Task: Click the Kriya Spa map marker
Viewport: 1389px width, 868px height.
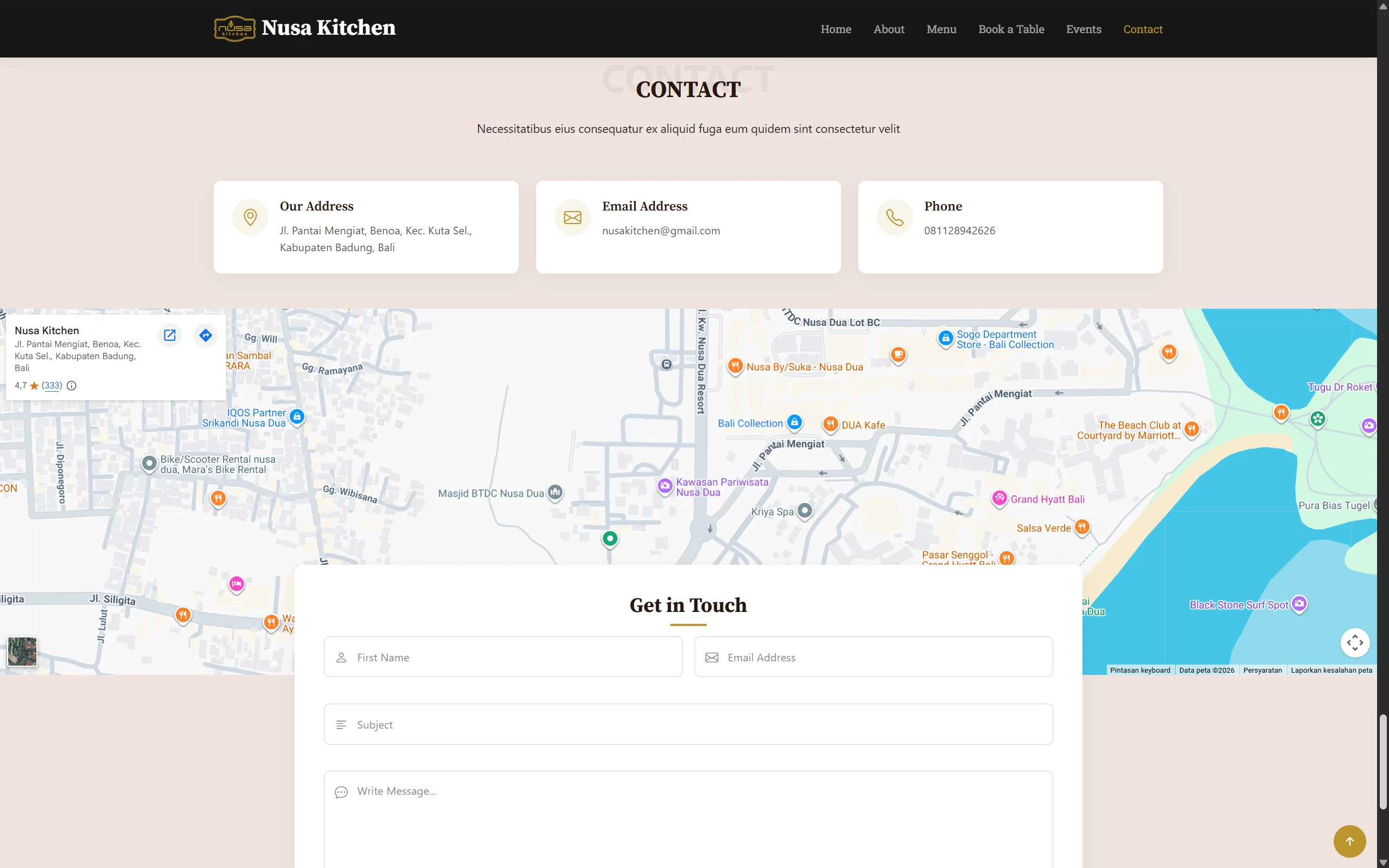Action: (805, 510)
